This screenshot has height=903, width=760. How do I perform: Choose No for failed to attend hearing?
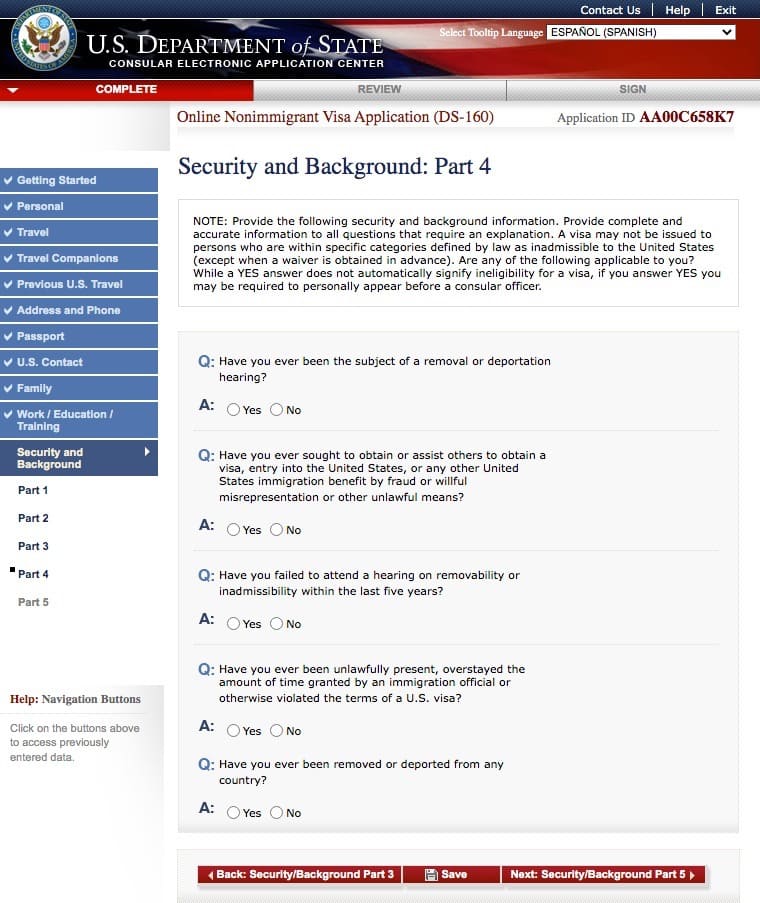[x=277, y=624]
